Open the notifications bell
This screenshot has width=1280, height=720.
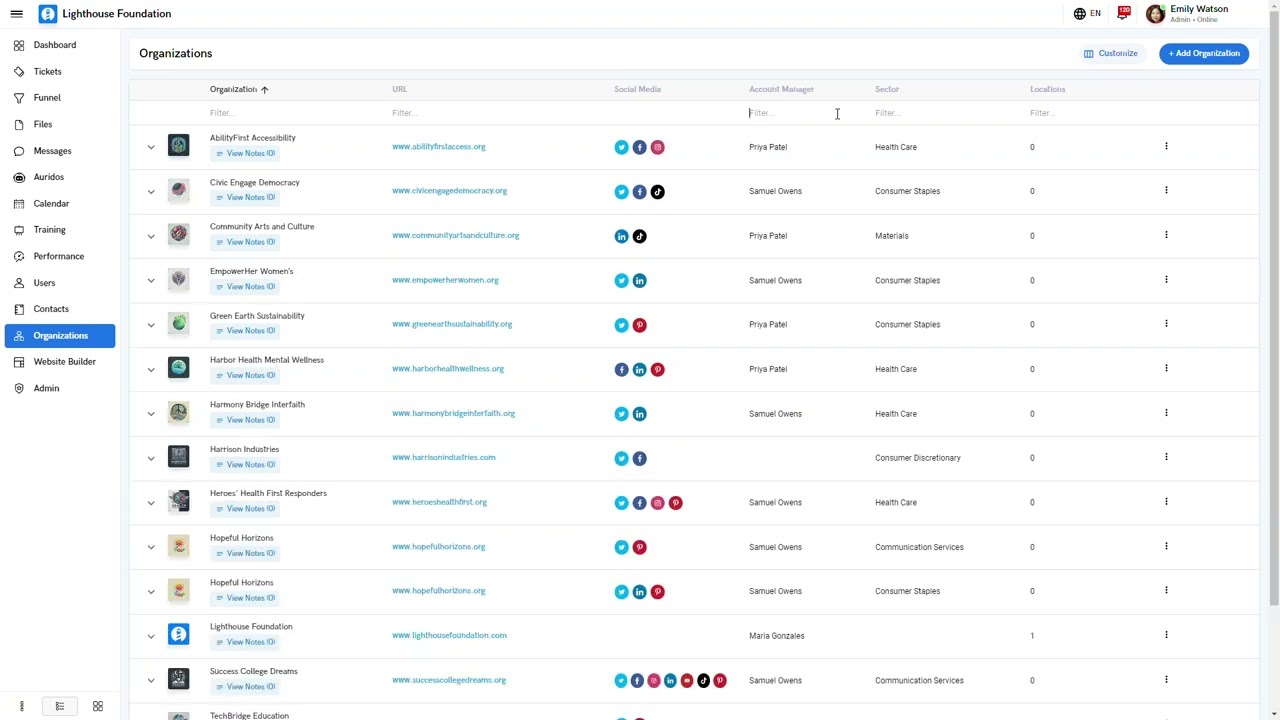(1124, 13)
